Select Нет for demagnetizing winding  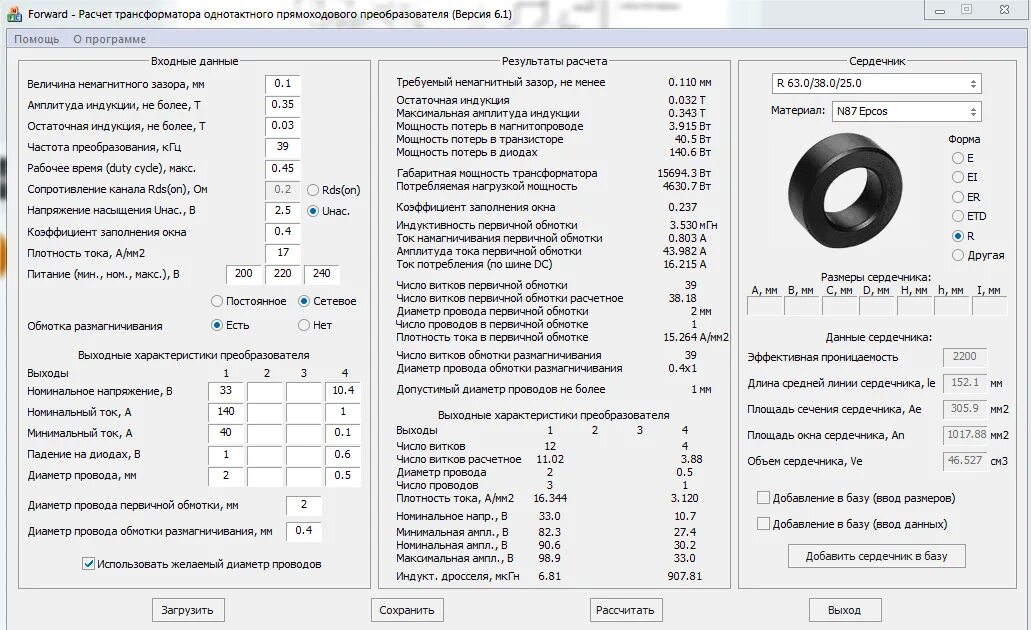[304, 325]
